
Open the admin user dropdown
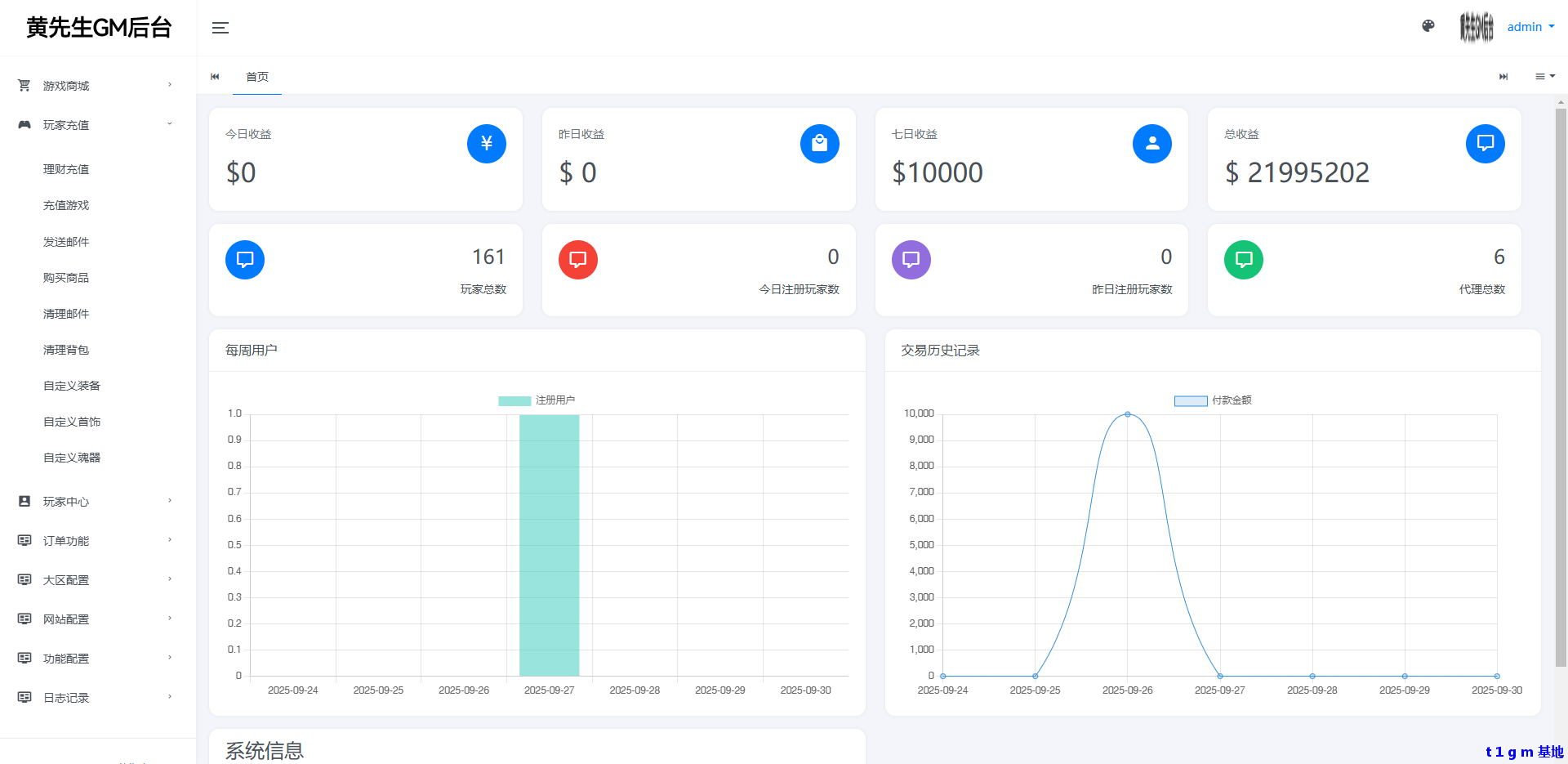tap(1530, 27)
